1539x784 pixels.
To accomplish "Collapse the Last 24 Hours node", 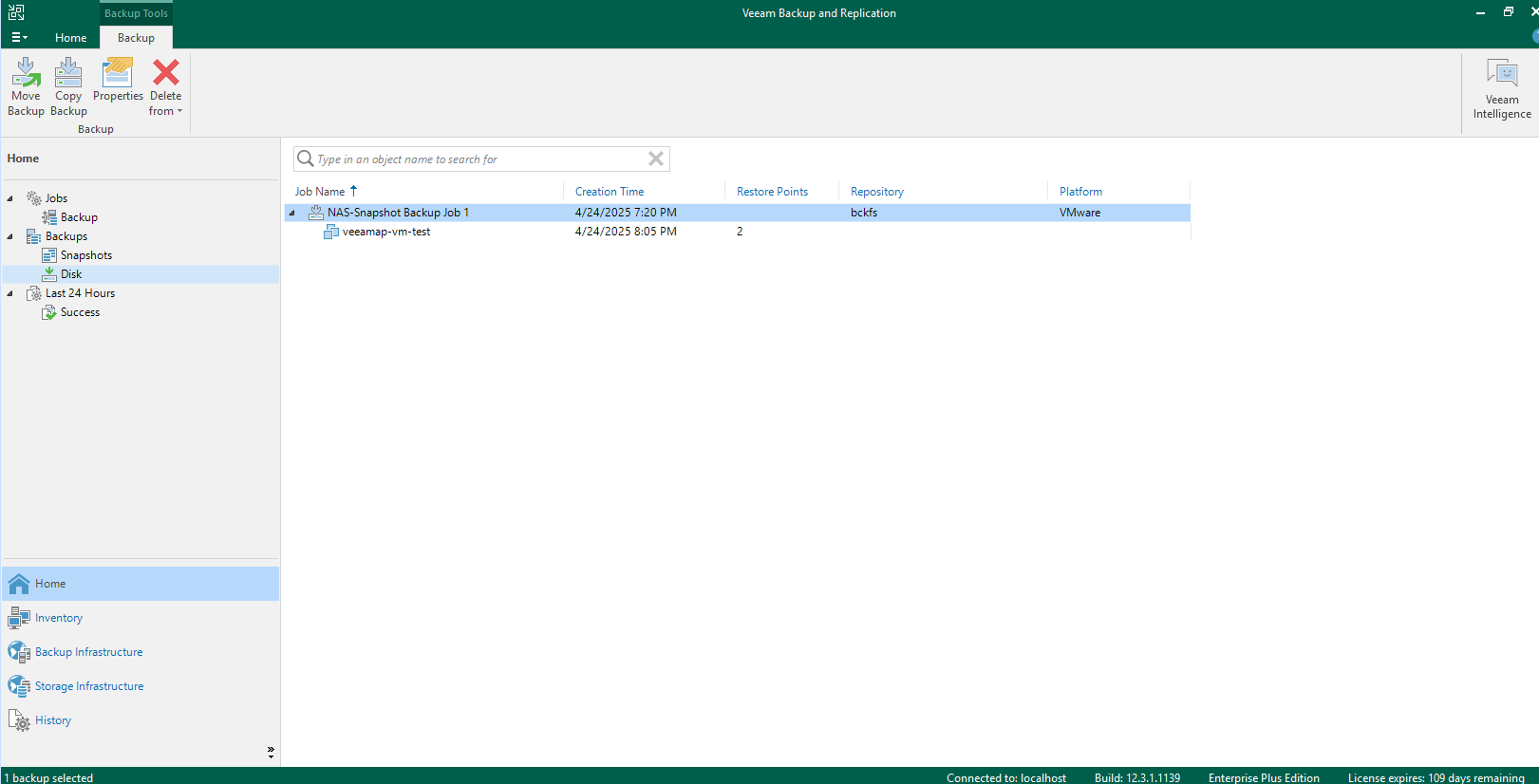I will pyautogui.click(x=10, y=293).
